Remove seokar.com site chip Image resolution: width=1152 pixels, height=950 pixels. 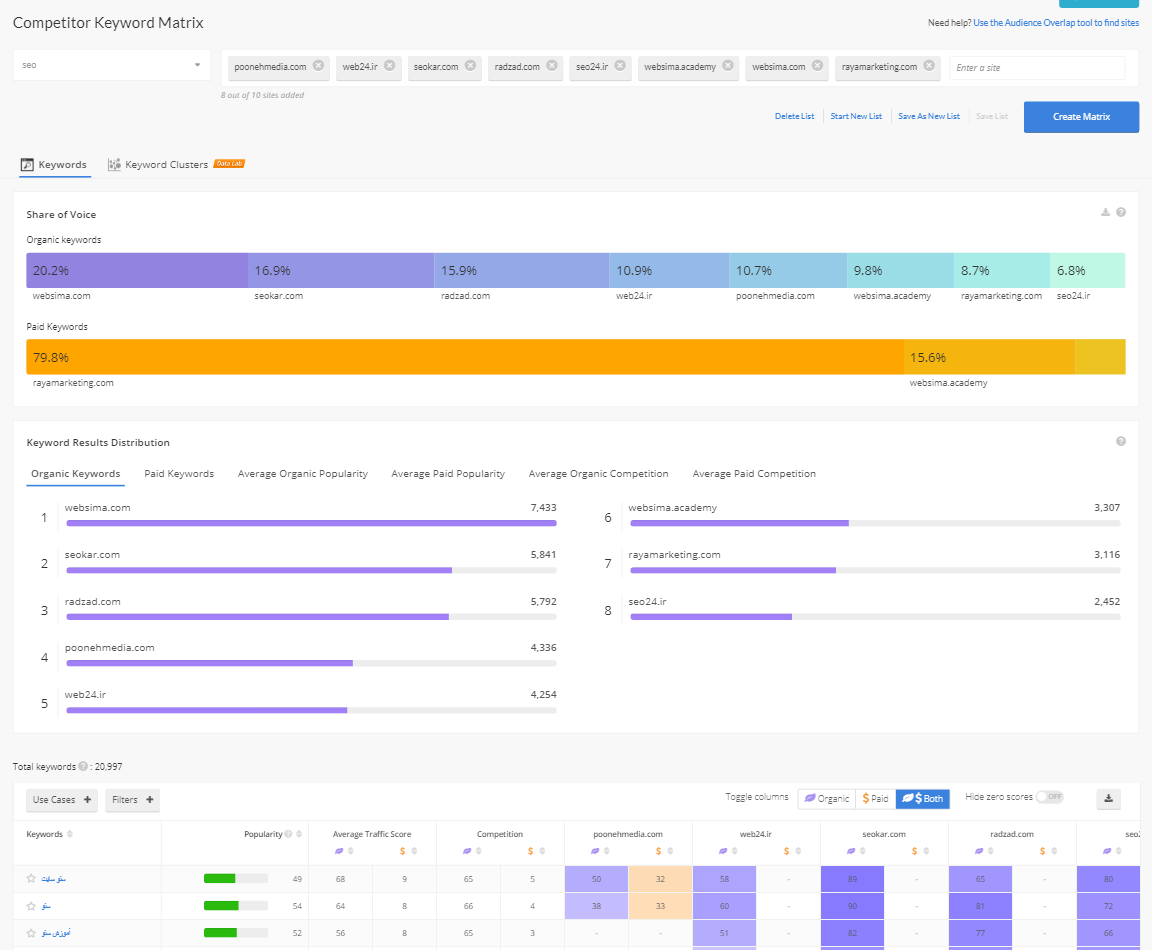(x=470, y=65)
